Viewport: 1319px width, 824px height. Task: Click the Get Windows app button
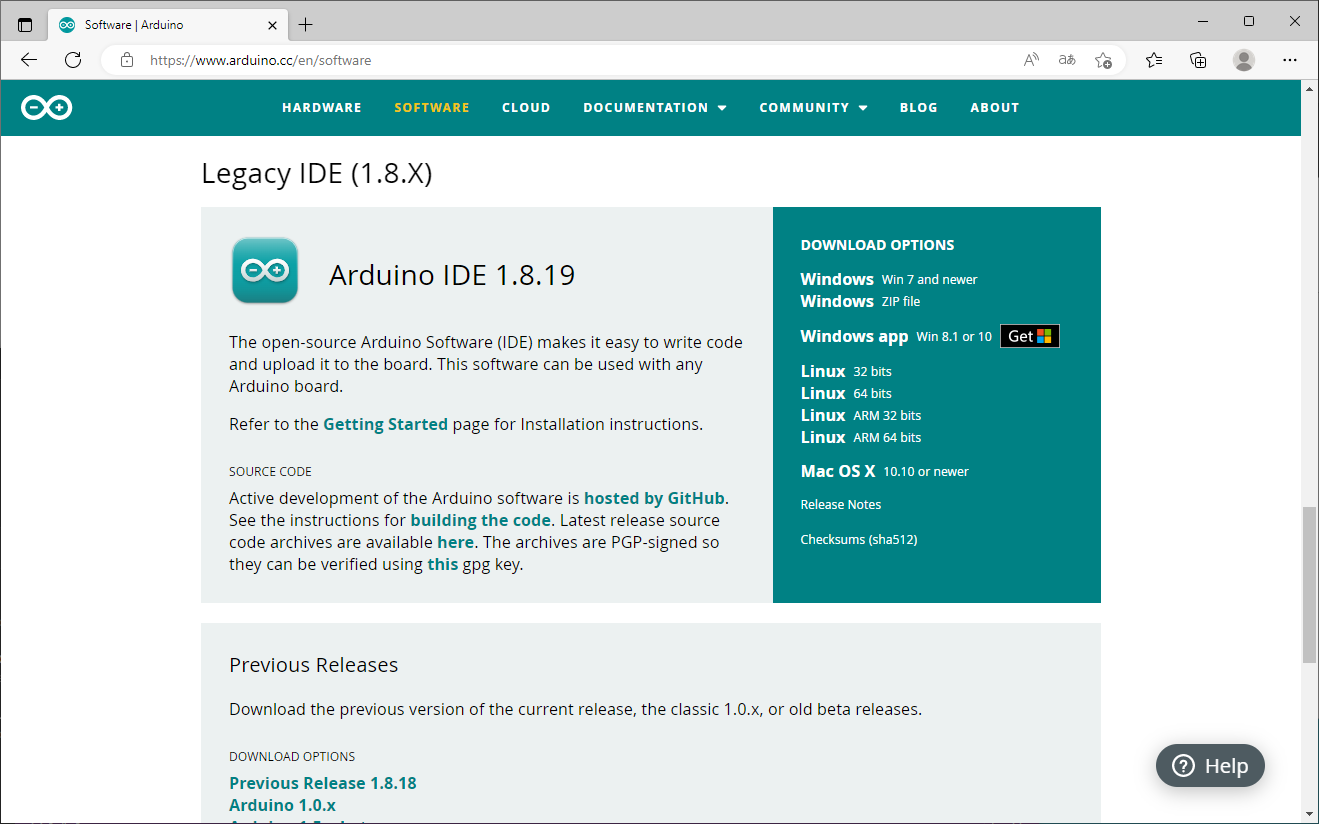[x=1029, y=336]
